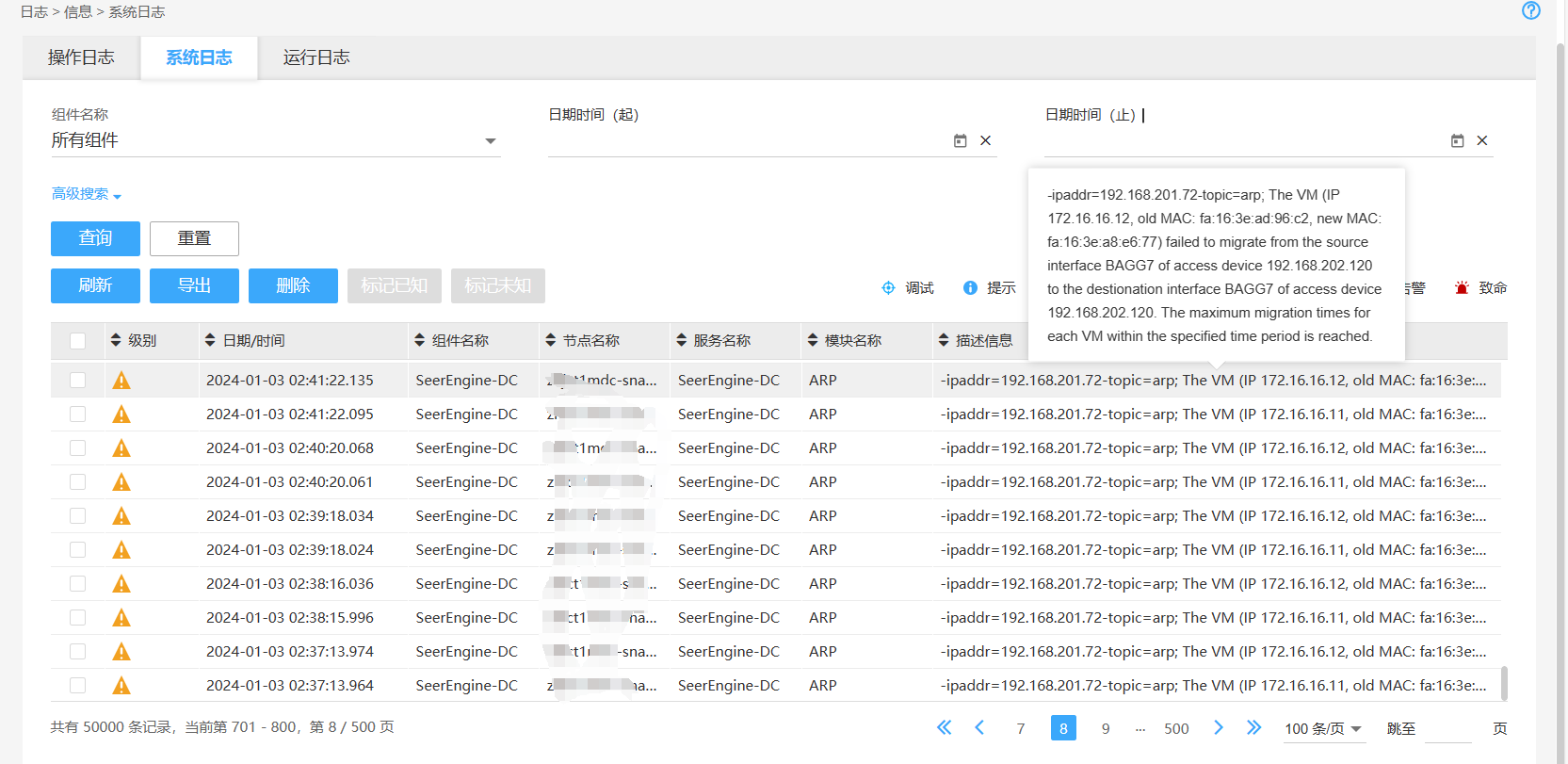Expand the 高级搜索 advanced search section
This screenshot has width=1568, height=764.
tap(86, 194)
